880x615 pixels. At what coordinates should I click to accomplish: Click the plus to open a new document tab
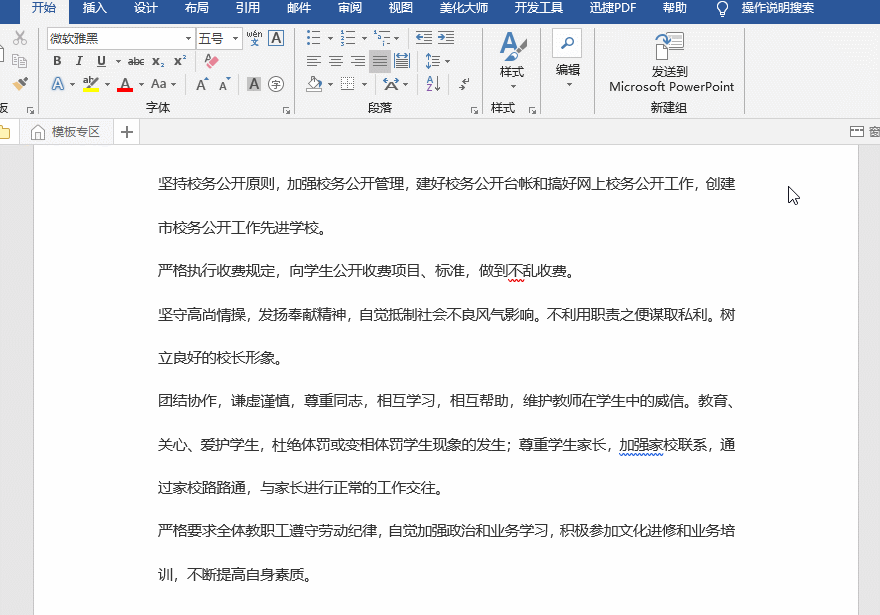click(x=125, y=130)
